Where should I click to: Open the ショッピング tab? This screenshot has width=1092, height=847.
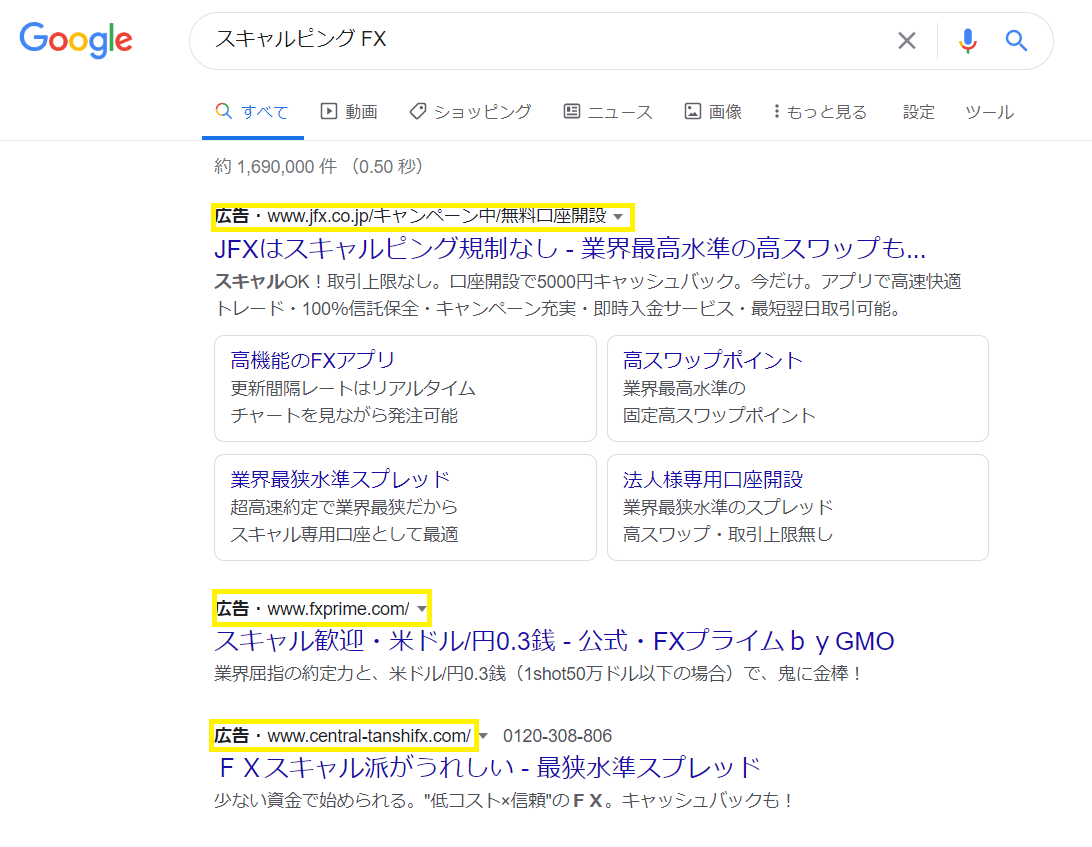coord(470,111)
